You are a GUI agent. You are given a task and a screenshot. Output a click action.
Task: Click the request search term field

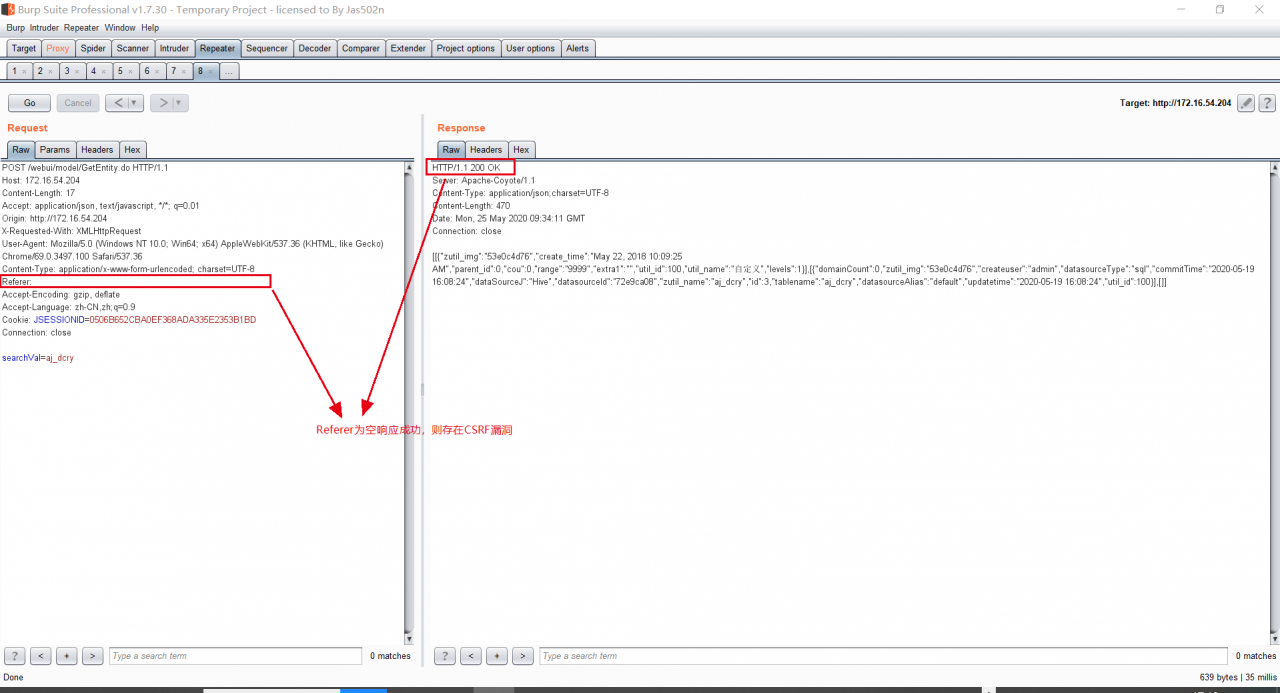[235, 656]
